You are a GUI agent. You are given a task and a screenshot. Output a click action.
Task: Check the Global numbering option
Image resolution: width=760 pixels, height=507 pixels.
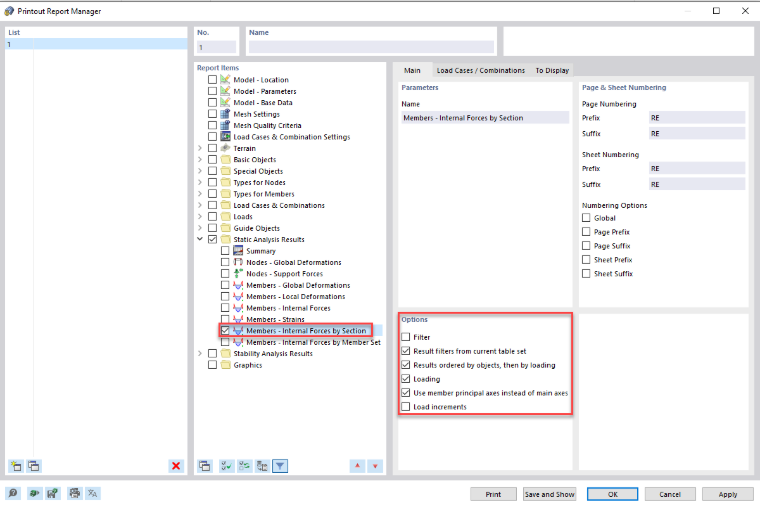[x=586, y=218]
